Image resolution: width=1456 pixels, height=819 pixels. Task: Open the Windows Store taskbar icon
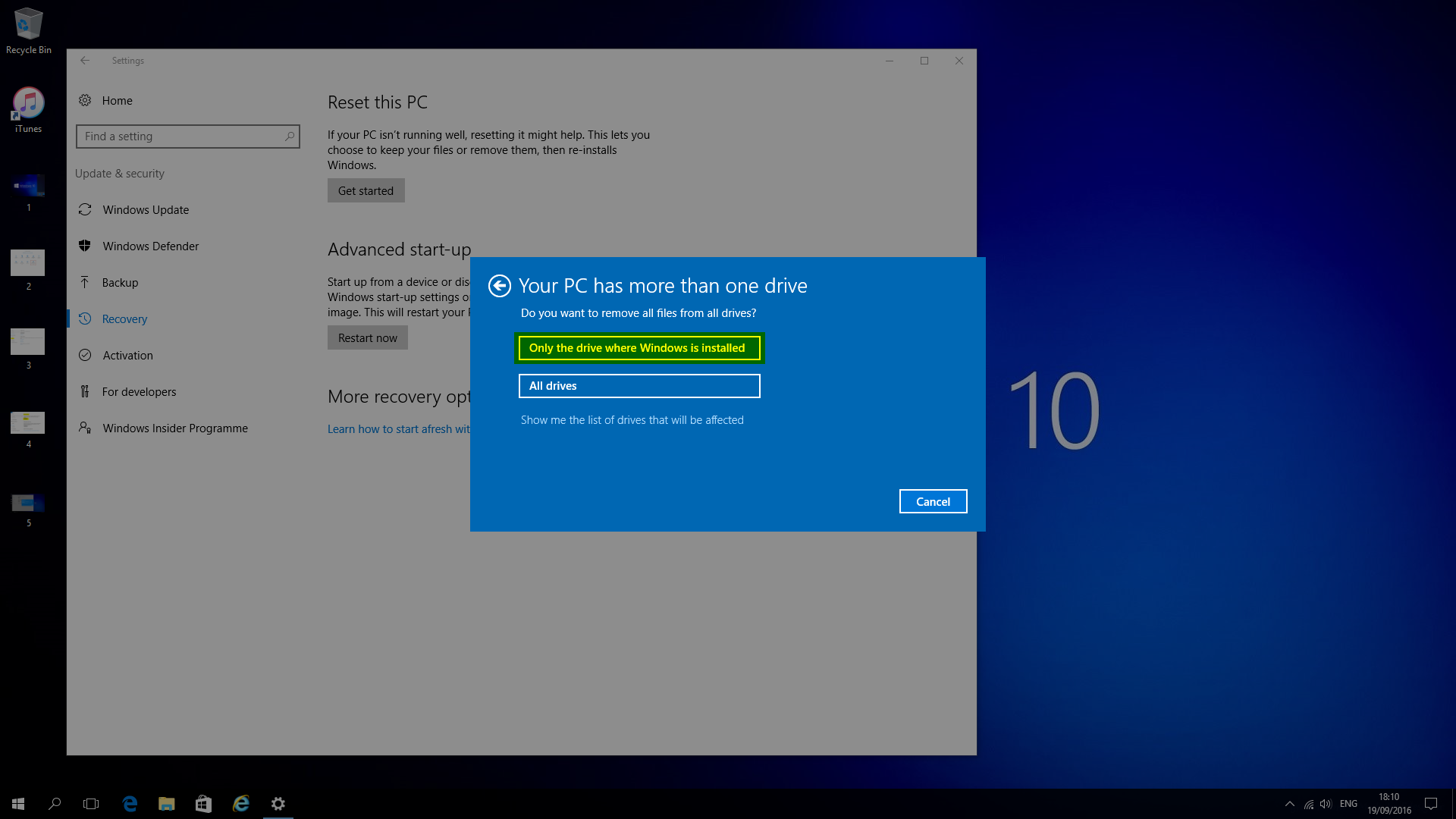click(x=203, y=804)
